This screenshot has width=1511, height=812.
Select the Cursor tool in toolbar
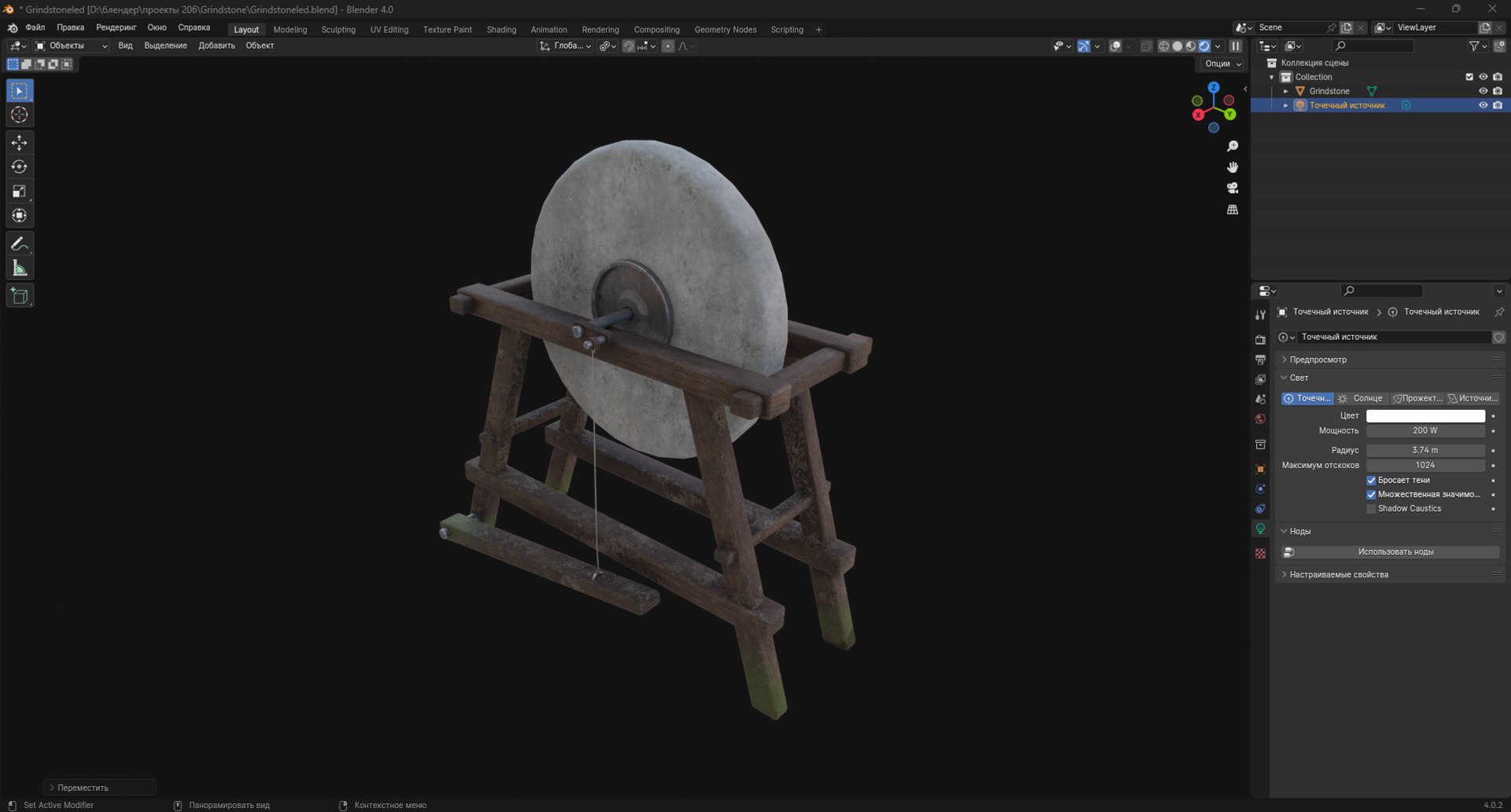(x=20, y=115)
